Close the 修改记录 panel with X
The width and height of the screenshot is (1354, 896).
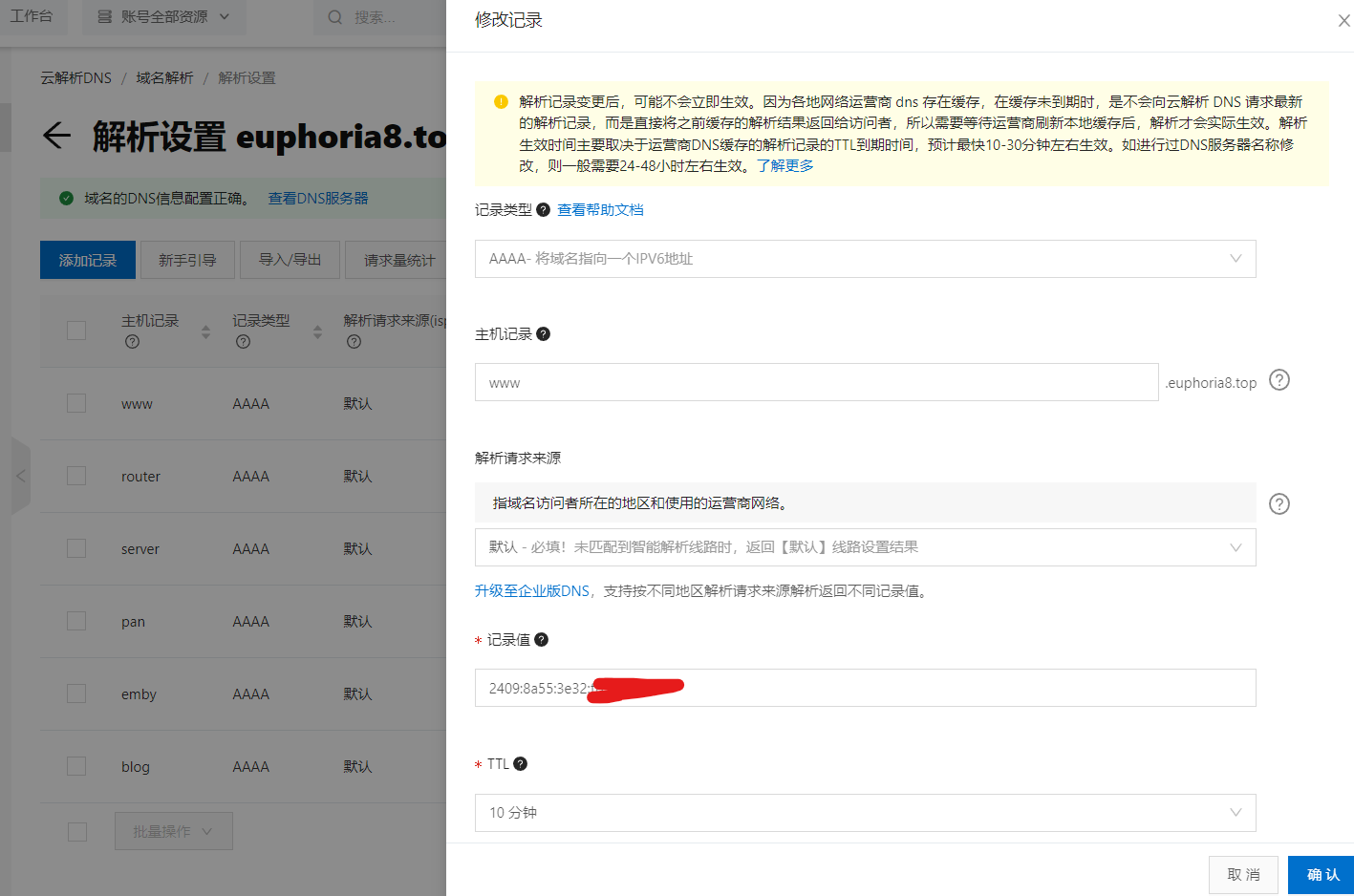pos(1343,20)
